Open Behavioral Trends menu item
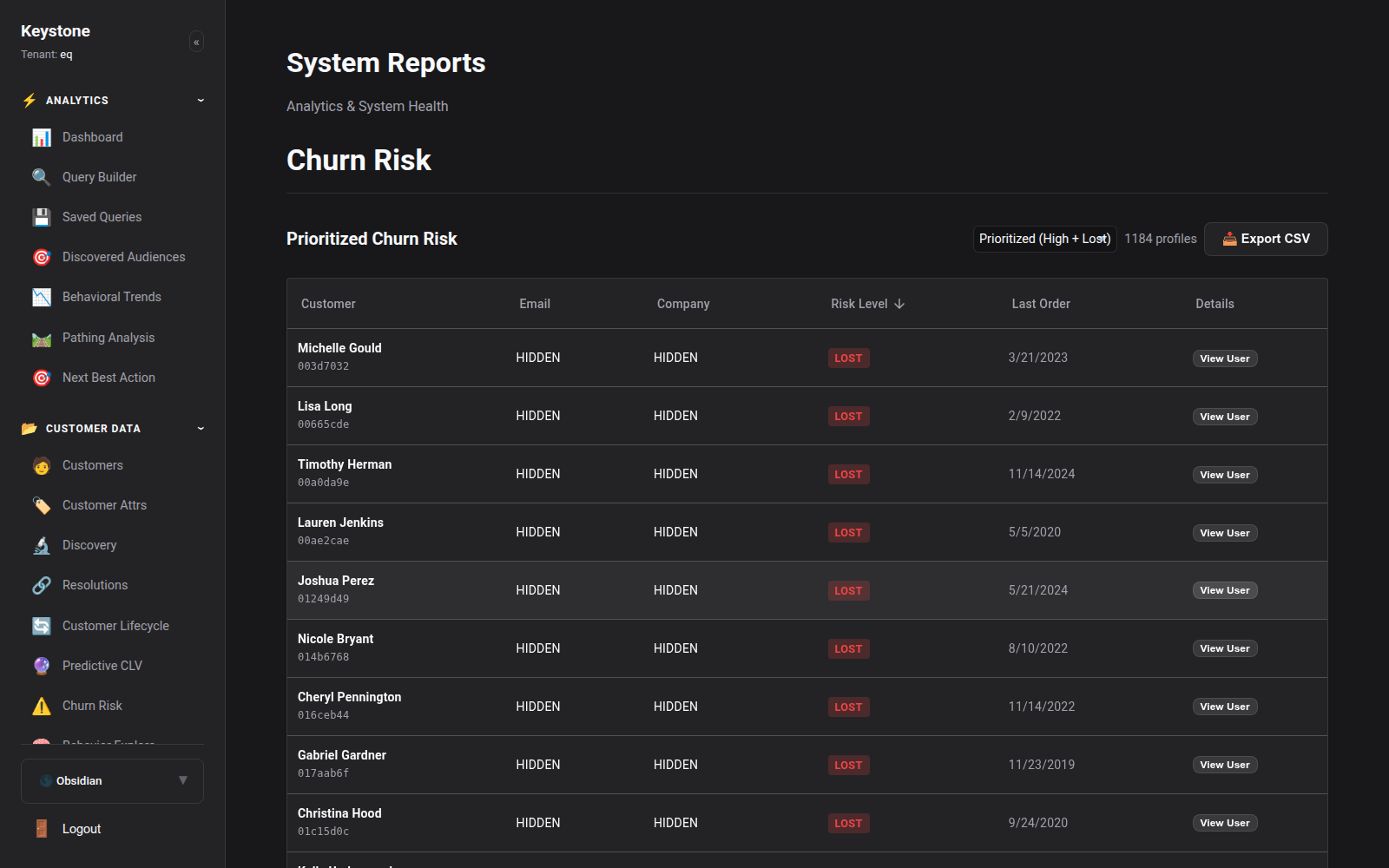The height and width of the screenshot is (868, 1389). 112,297
